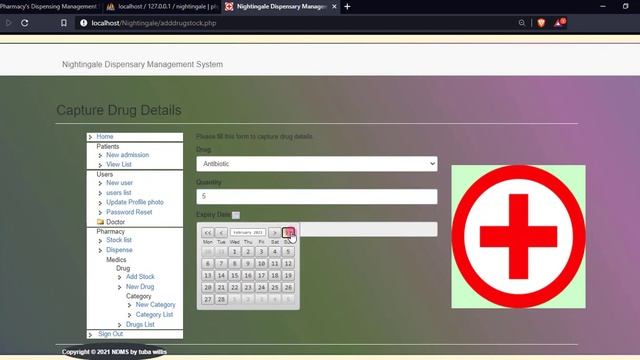Pick day 28 in the calendar
640x360 pixels.
[x=221, y=299]
